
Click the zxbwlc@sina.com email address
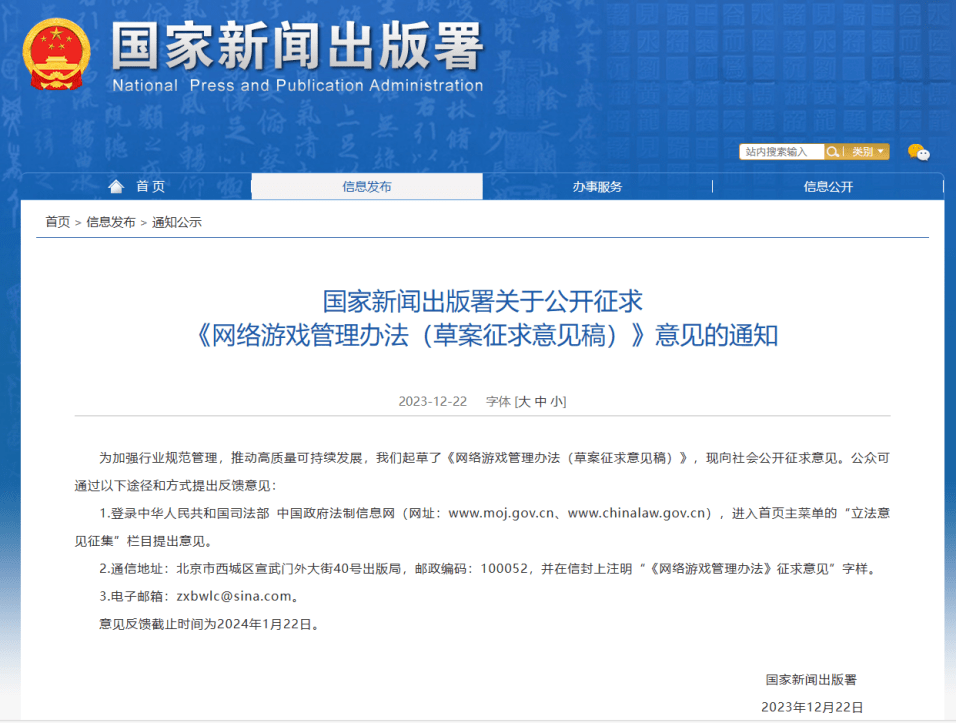233,596
